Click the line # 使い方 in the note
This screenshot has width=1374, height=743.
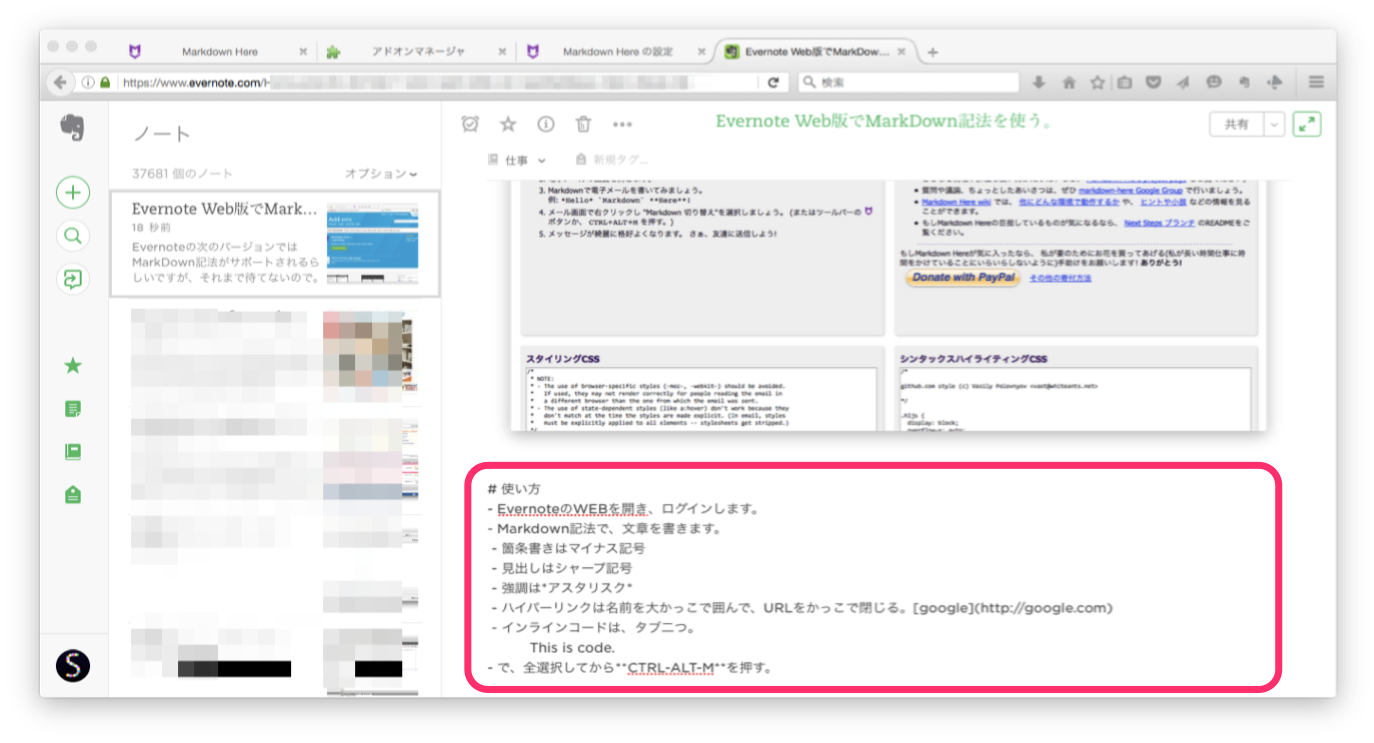[513, 489]
